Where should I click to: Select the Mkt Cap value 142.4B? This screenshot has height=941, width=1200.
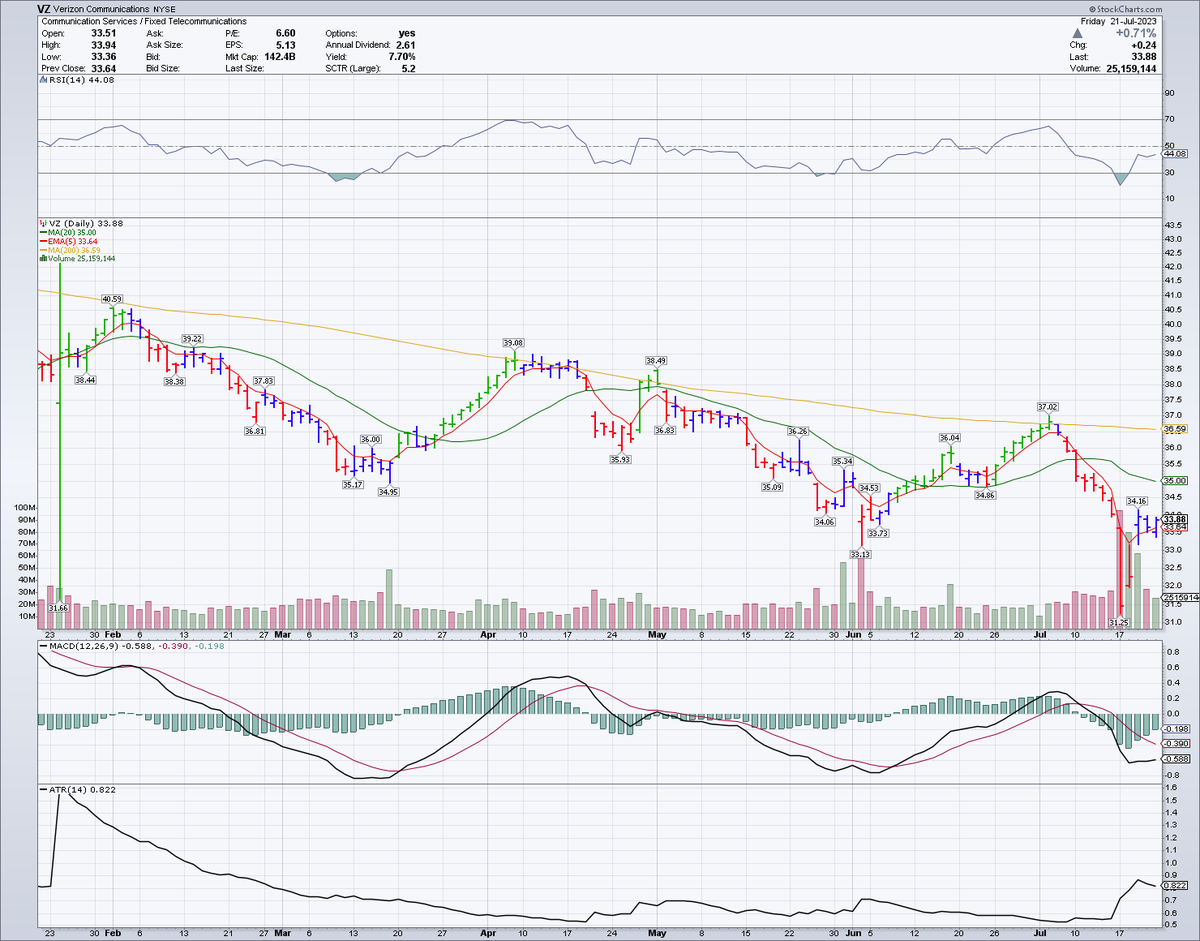point(279,57)
